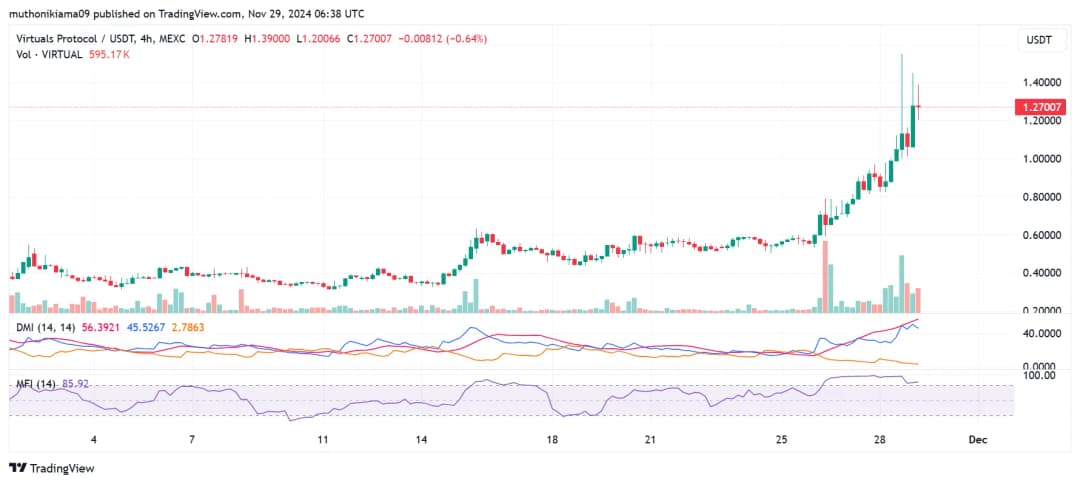The height and width of the screenshot is (484, 1080).
Task: Click the 14 date label on time axis
Action: pyautogui.click(x=422, y=439)
